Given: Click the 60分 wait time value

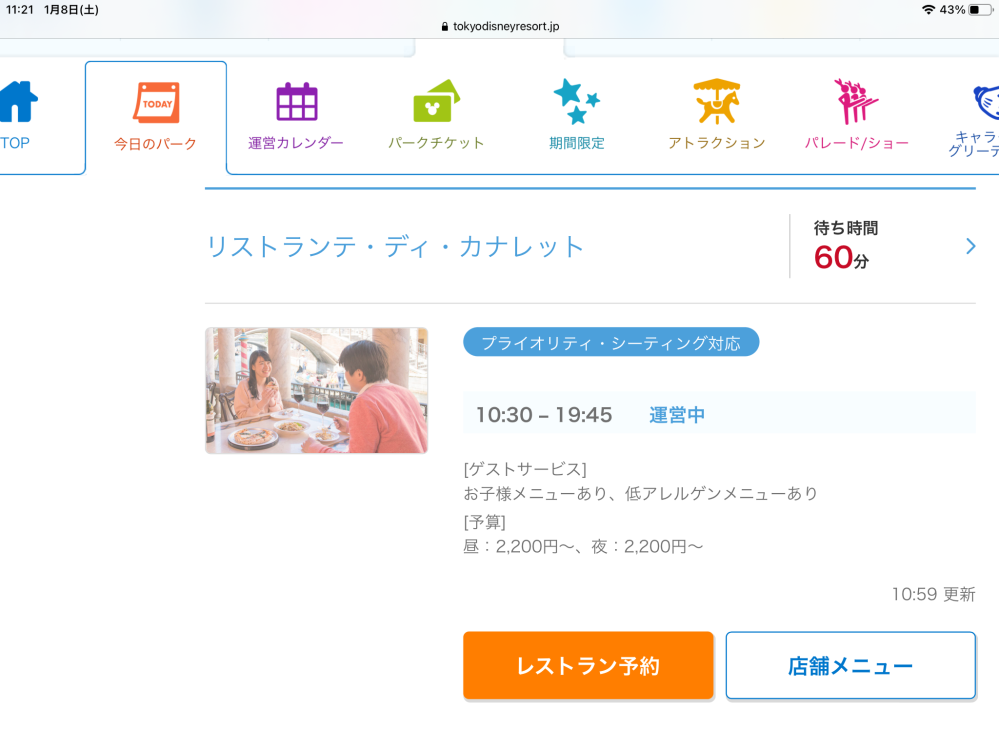Looking at the screenshot, I should coord(841,258).
